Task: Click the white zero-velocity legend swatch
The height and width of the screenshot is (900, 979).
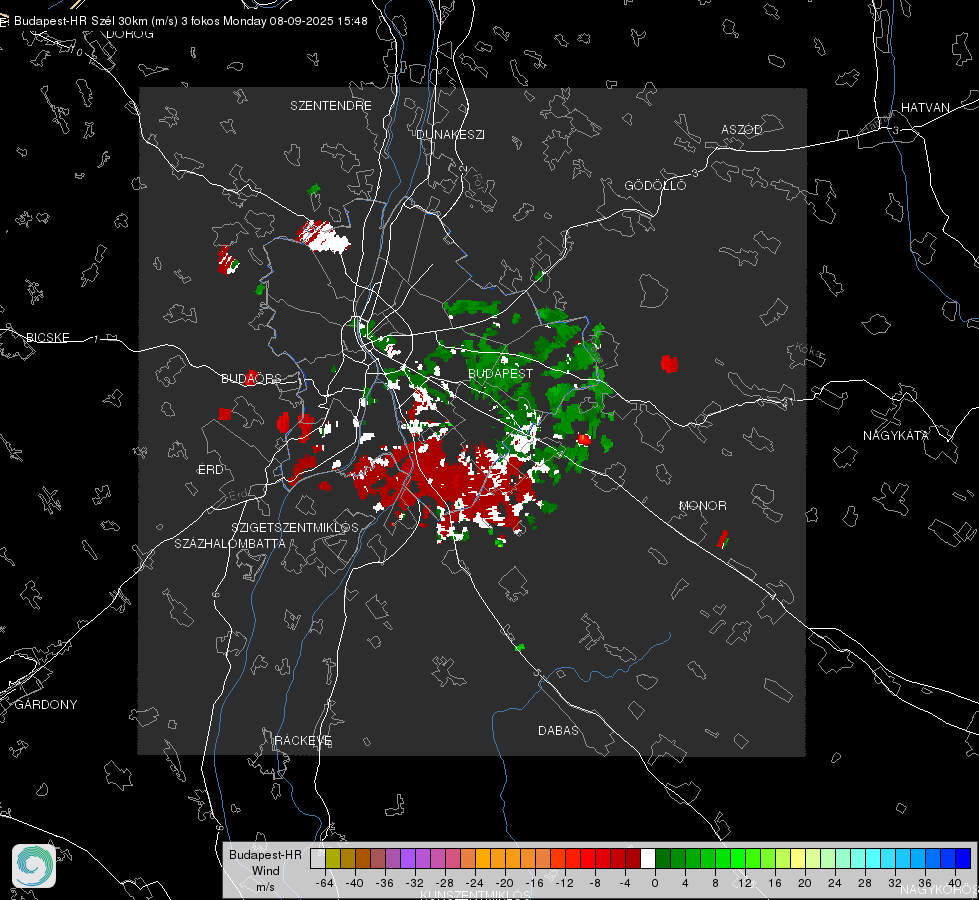Action: pyautogui.click(x=648, y=858)
